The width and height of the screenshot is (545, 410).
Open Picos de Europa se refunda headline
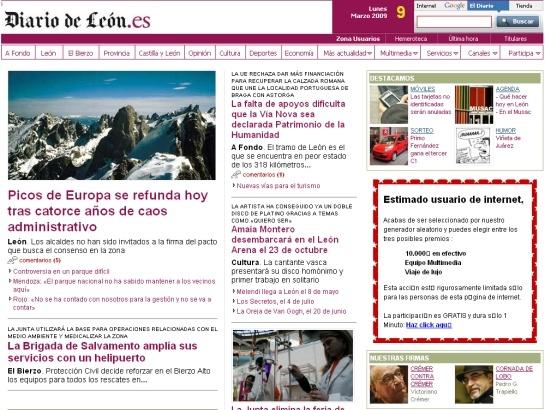pyautogui.click(x=108, y=211)
